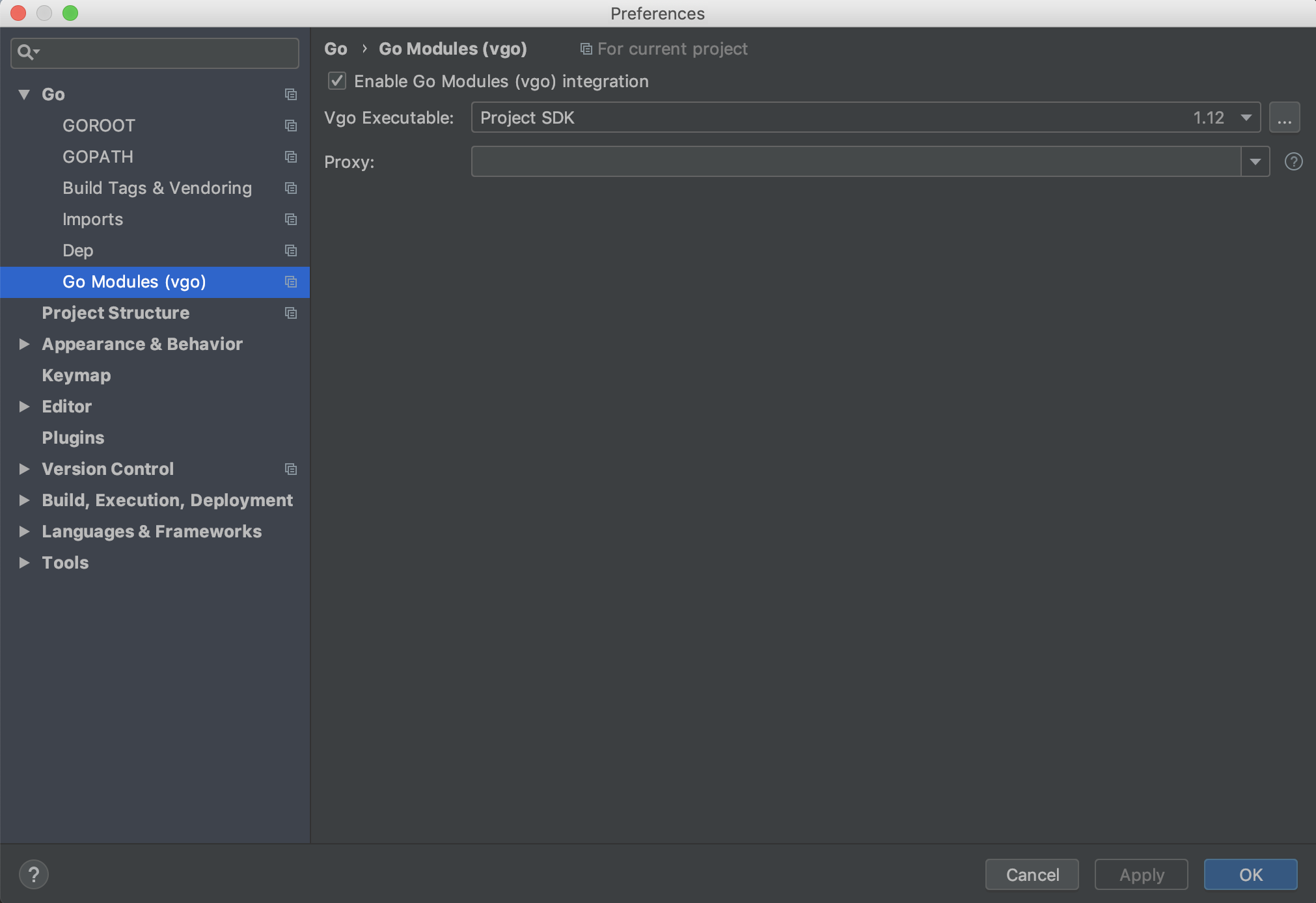Viewport: 1316px width, 903px height.
Task: Open the help icon beside the Proxy field
Action: coord(1293,161)
